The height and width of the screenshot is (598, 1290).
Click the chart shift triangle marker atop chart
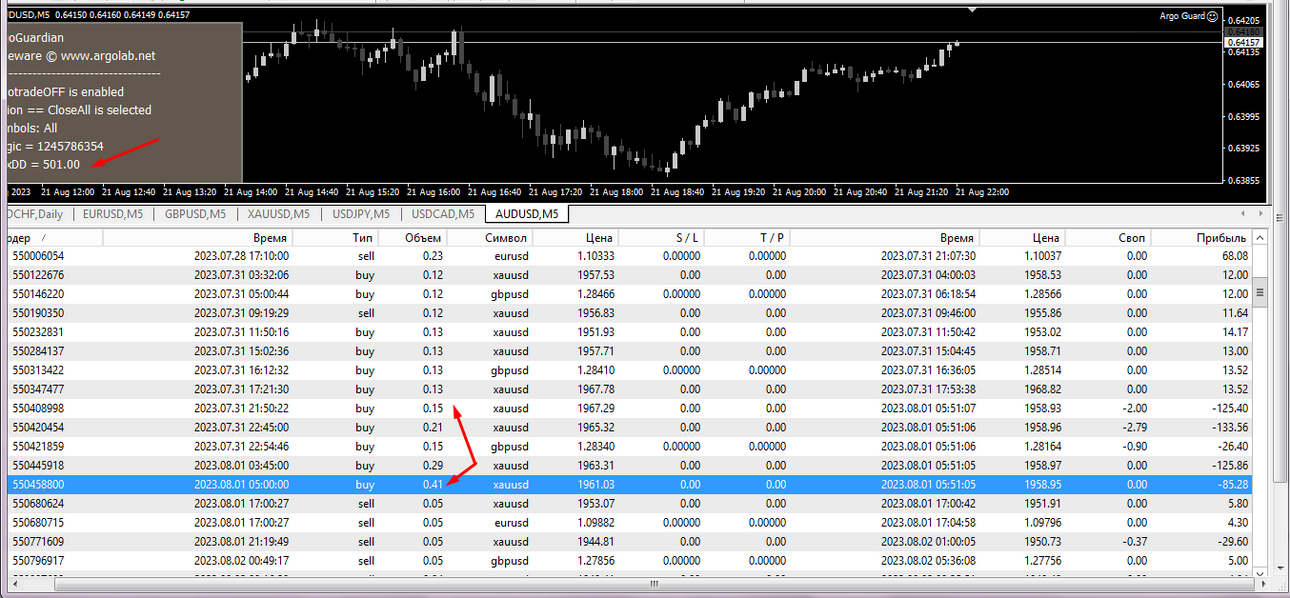[974, 10]
